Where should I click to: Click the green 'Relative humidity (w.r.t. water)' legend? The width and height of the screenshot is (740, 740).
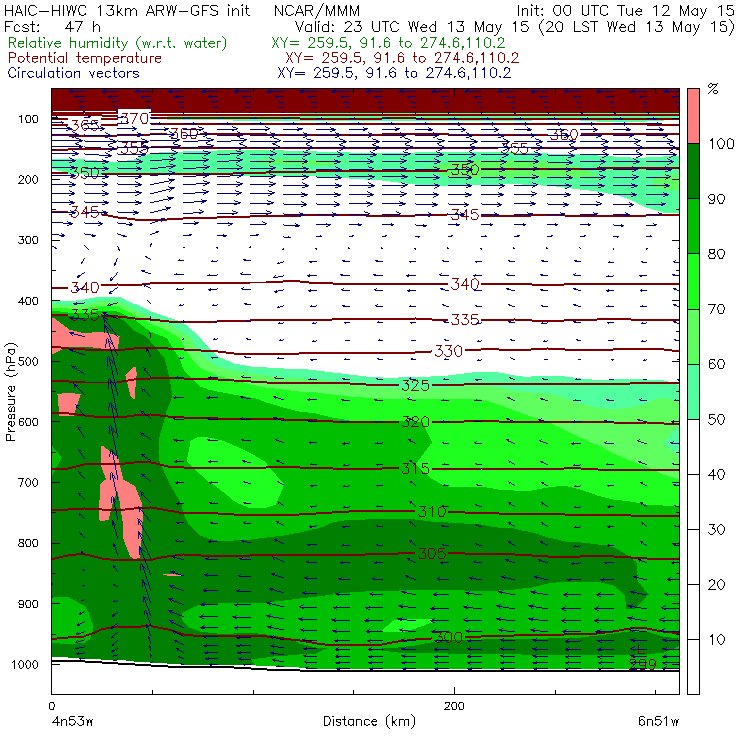pos(118,43)
